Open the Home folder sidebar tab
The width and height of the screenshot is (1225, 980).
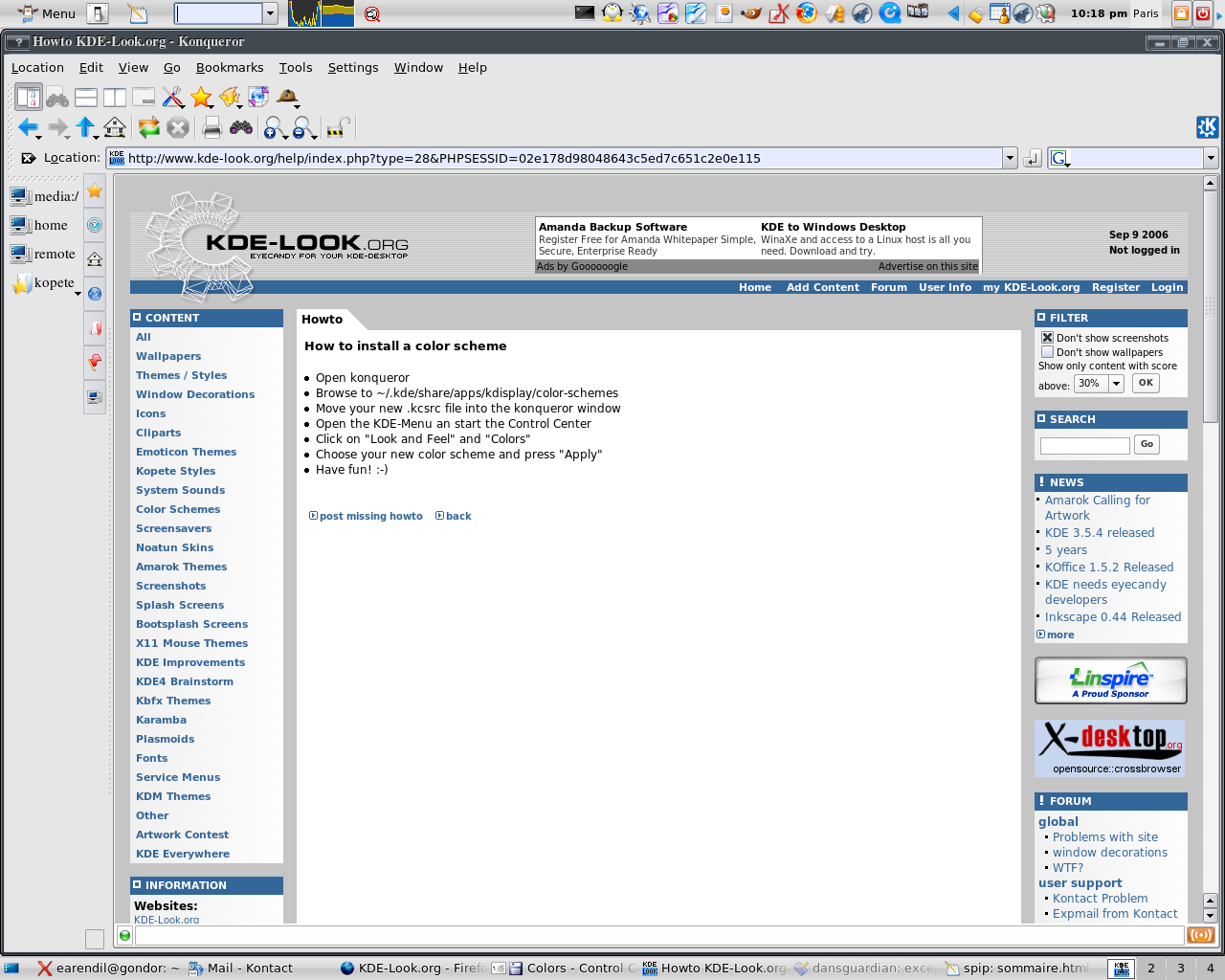[x=95, y=259]
